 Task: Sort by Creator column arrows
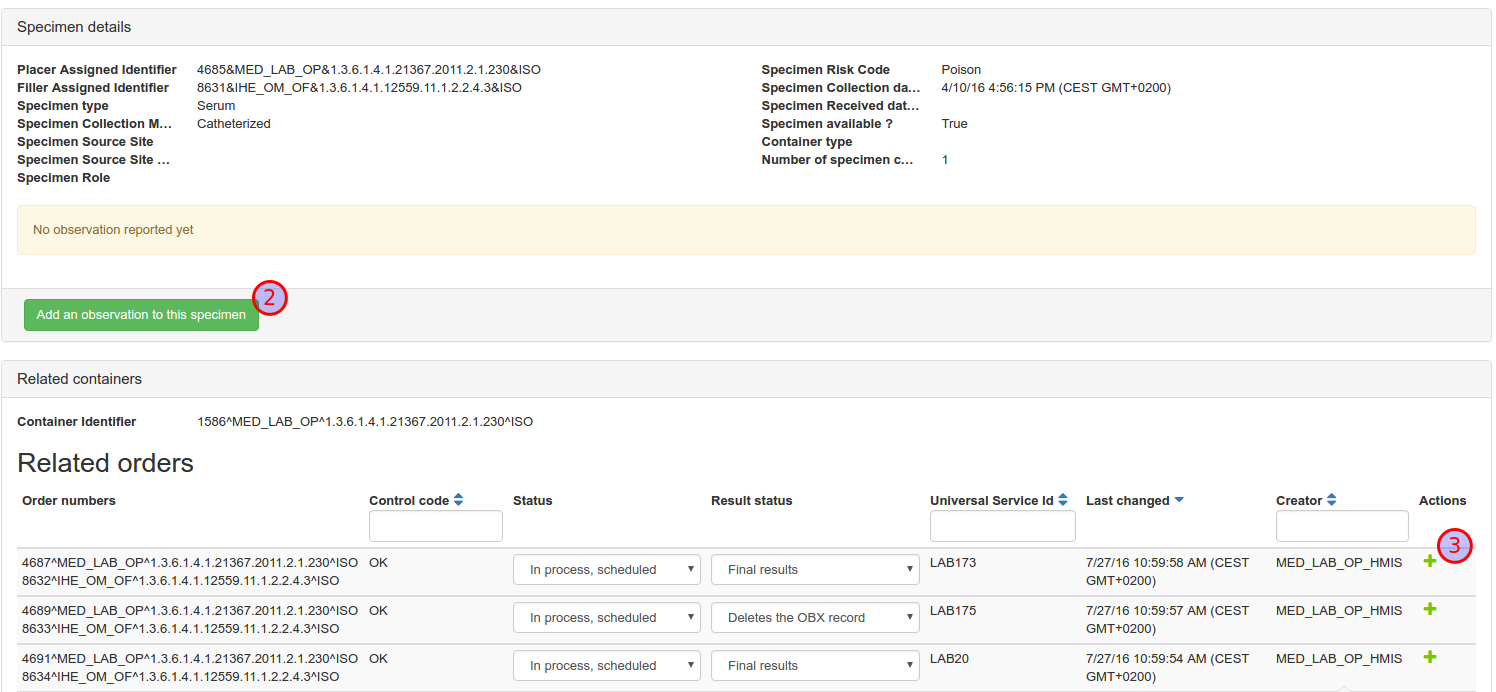click(x=1331, y=500)
